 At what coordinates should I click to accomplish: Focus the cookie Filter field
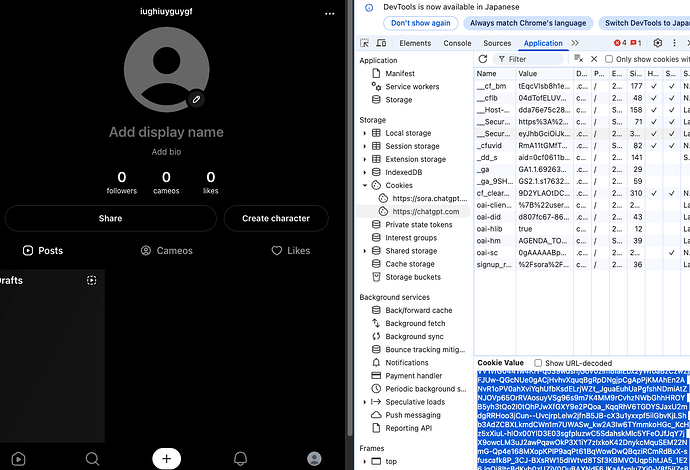tap(528, 59)
